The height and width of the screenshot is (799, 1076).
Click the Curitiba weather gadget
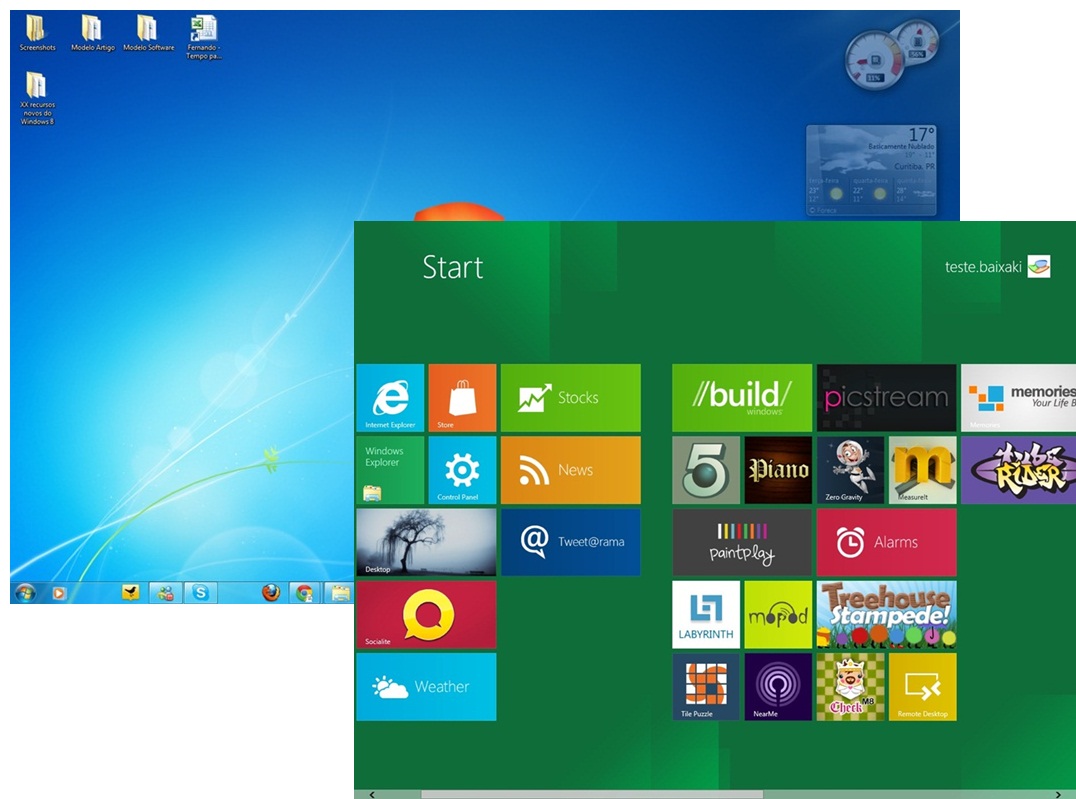coord(872,170)
